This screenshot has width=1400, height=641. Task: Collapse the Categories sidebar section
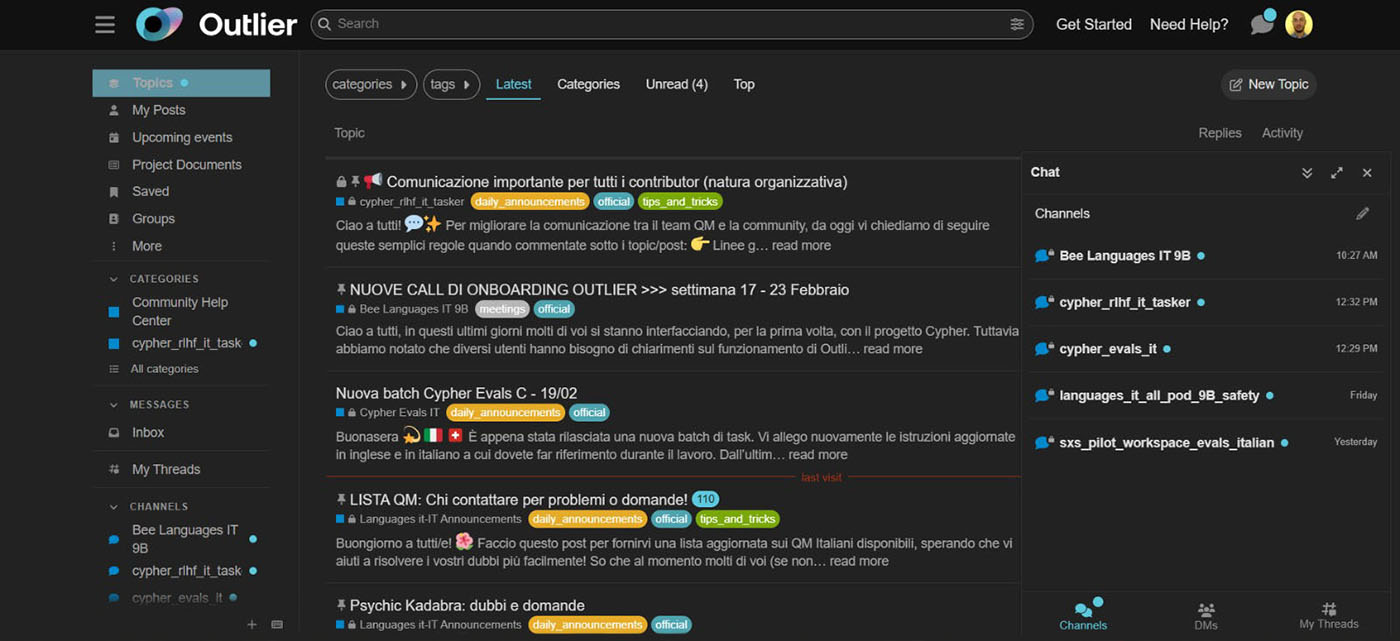click(113, 279)
